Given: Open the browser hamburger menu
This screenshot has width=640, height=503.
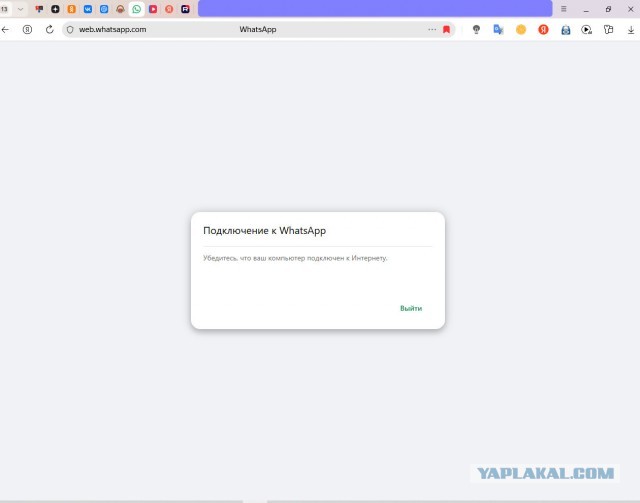Looking at the screenshot, I should [564, 9].
